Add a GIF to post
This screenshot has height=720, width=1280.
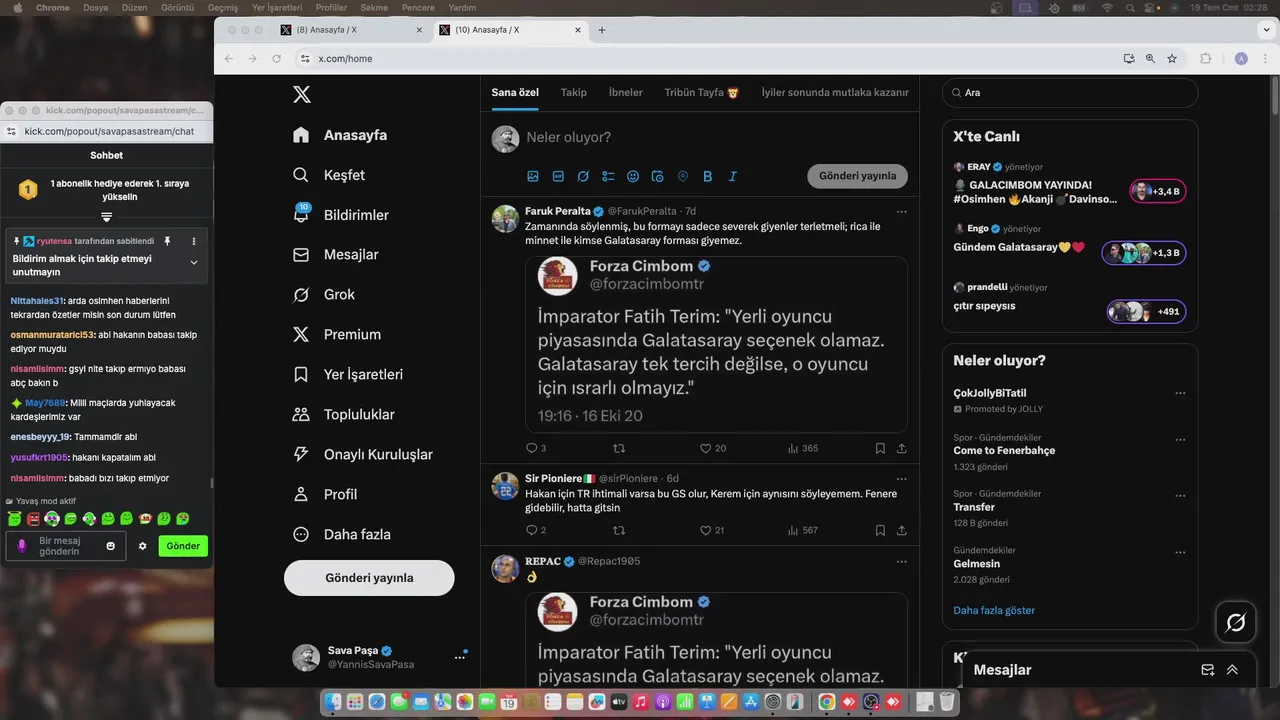click(x=558, y=176)
